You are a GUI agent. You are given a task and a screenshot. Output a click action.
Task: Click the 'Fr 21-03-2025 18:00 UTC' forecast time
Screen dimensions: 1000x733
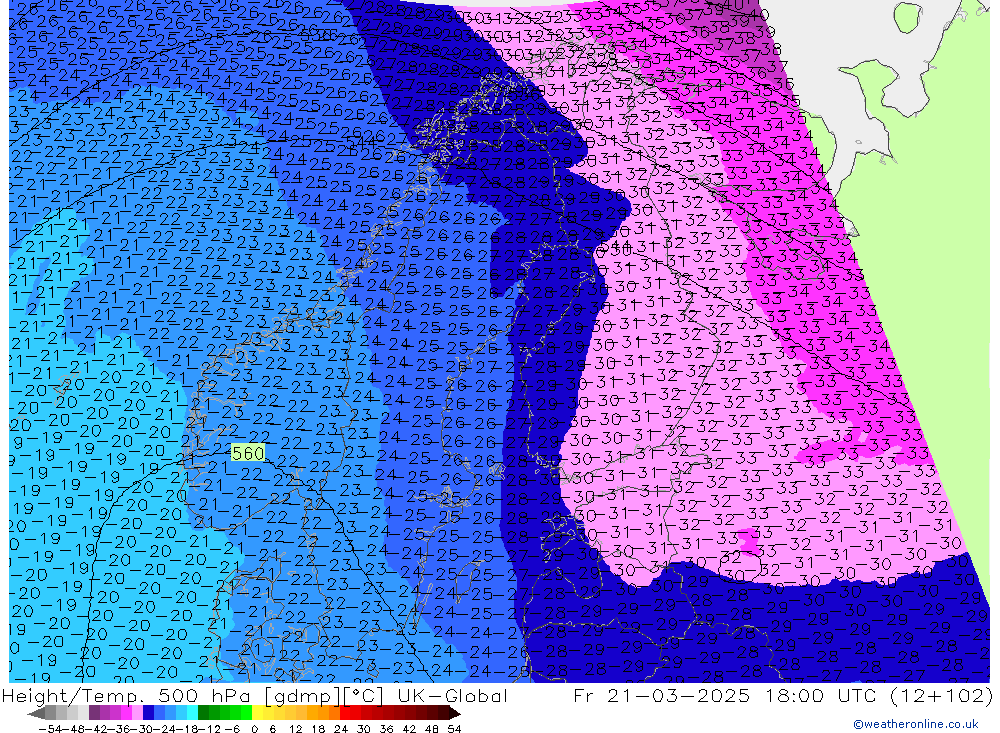726,695
